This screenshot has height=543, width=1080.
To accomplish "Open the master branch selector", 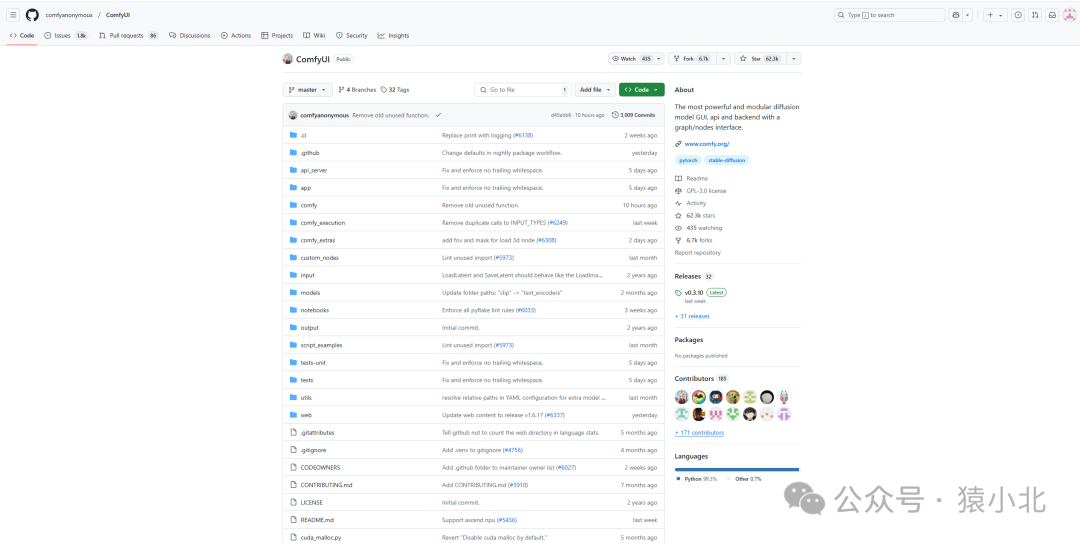I will point(307,90).
